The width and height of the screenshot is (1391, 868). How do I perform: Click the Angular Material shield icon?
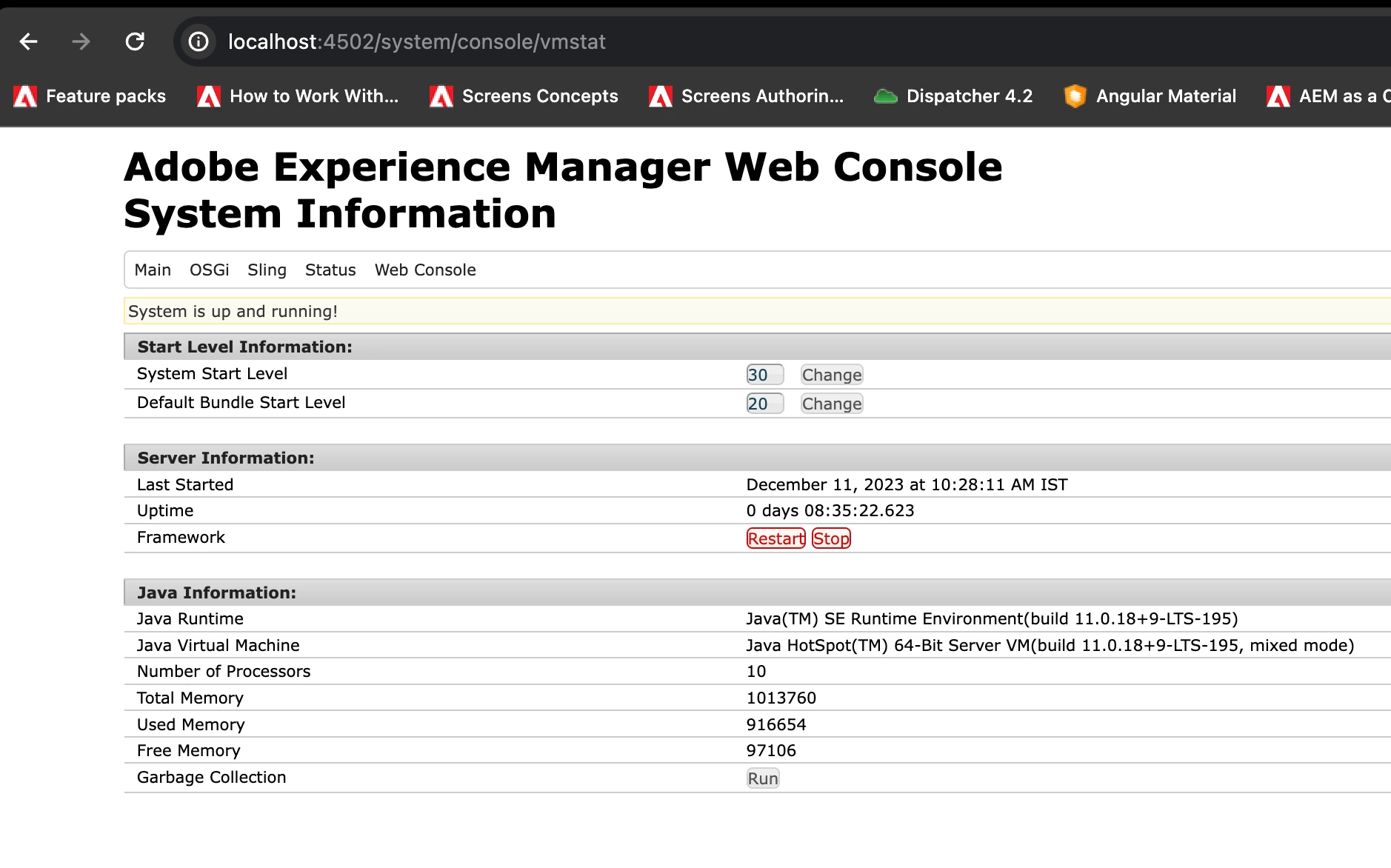tap(1075, 96)
